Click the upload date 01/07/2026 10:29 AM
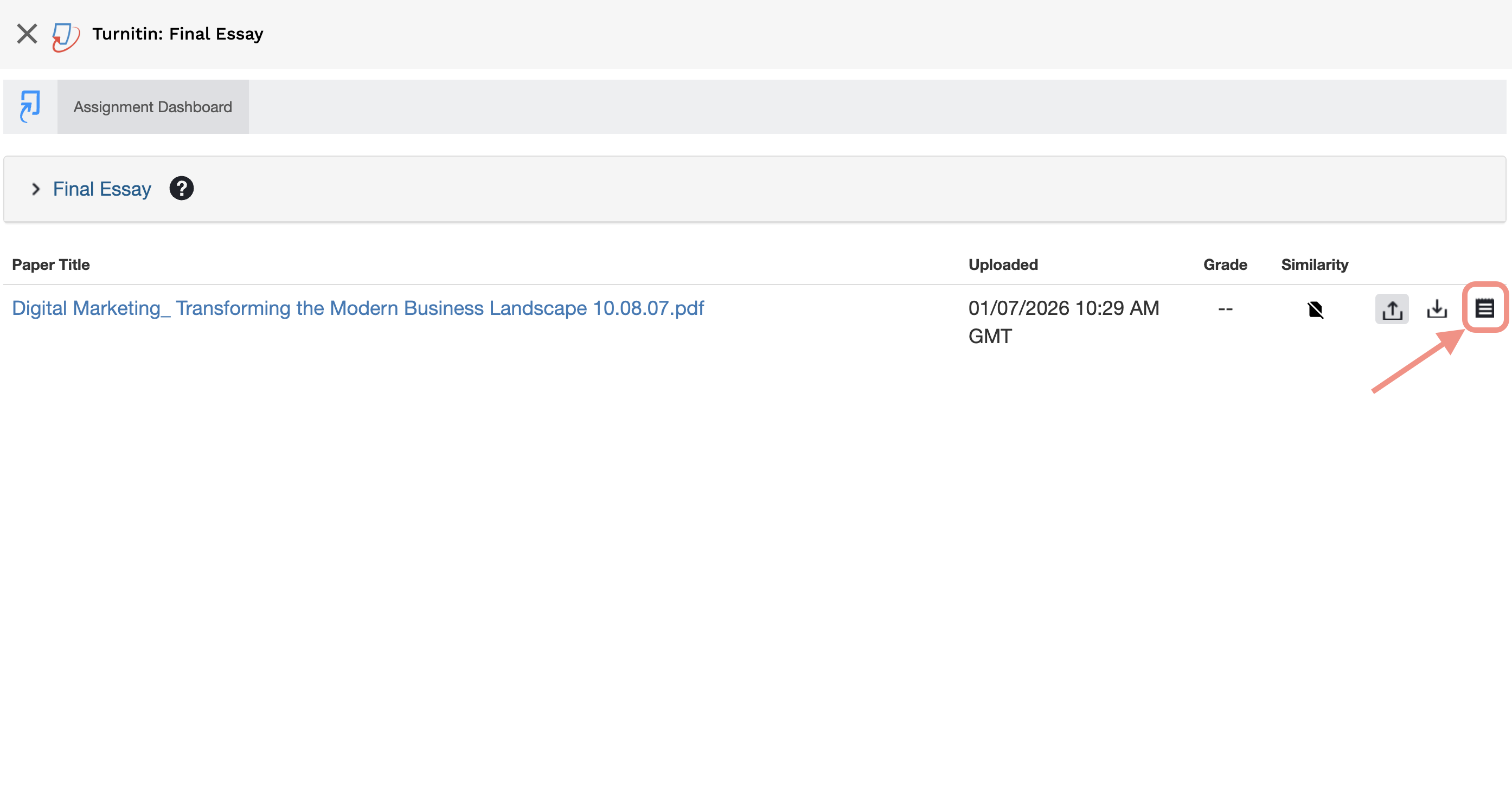 point(1063,308)
